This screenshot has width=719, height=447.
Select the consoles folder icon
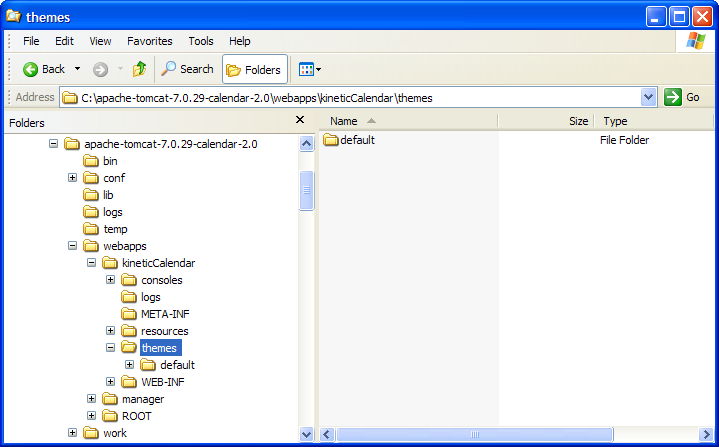coord(129,280)
